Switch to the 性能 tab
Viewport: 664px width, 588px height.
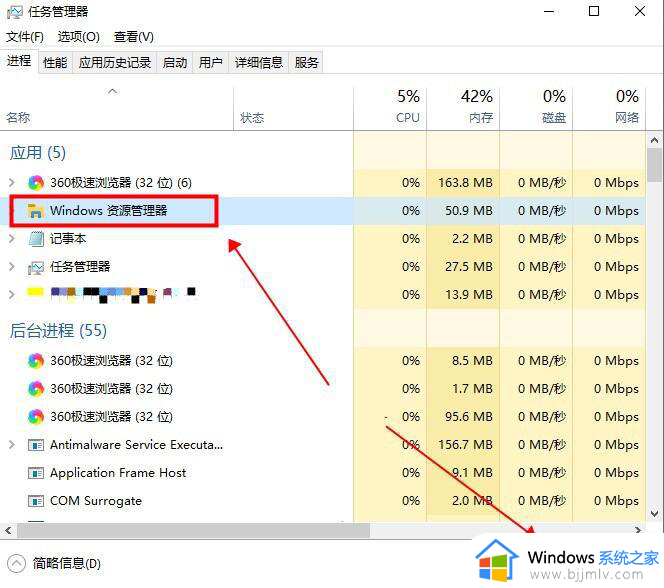55,63
